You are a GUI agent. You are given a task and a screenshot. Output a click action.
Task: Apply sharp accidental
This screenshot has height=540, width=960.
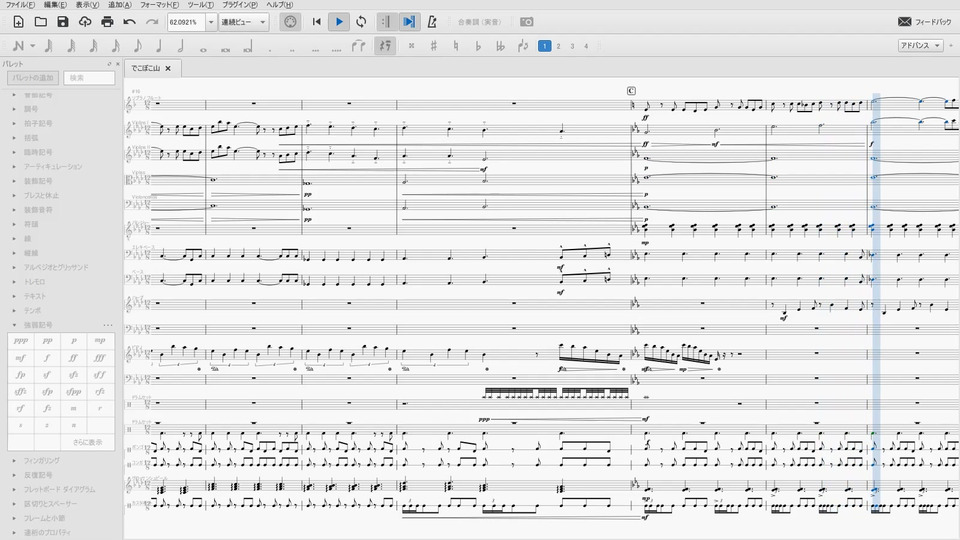point(433,46)
